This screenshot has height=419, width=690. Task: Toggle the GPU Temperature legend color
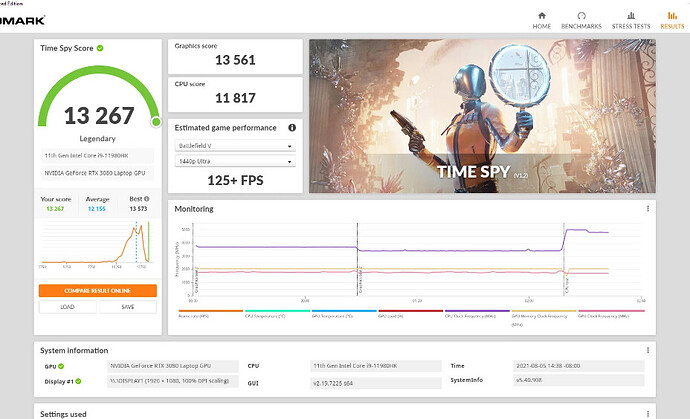pos(344,311)
